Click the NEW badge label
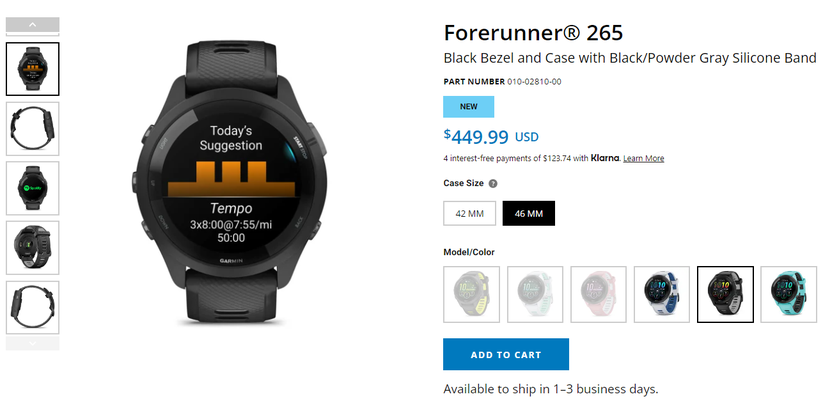Viewport: 839px width, 408px height. point(469,107)
